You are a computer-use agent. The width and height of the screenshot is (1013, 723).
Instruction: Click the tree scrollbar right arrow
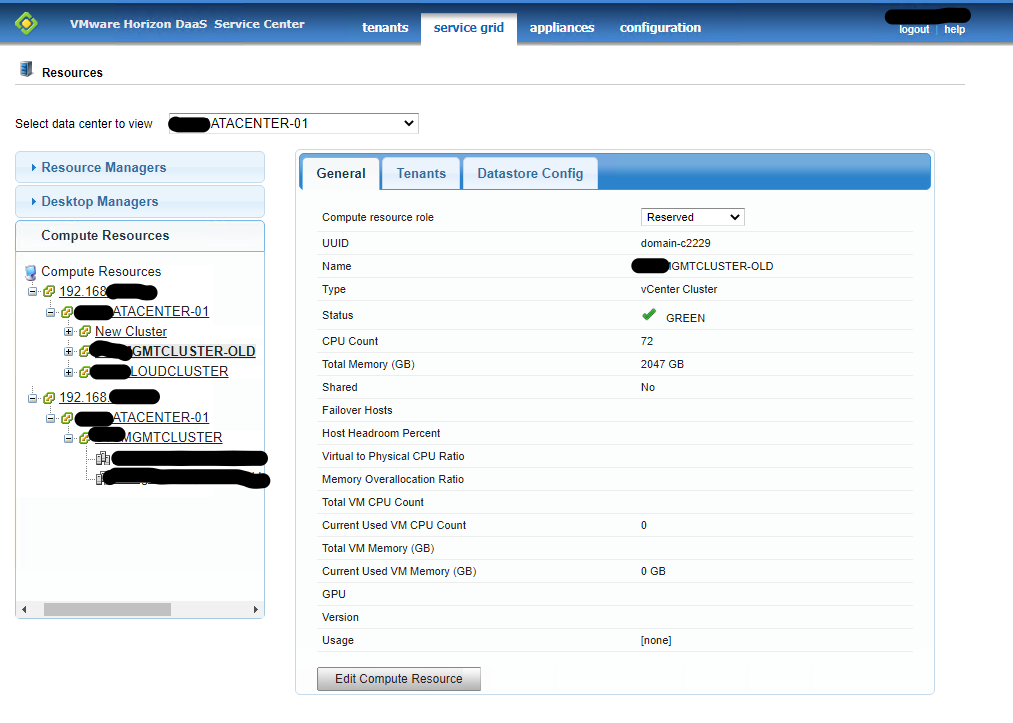tap(256, 609)
